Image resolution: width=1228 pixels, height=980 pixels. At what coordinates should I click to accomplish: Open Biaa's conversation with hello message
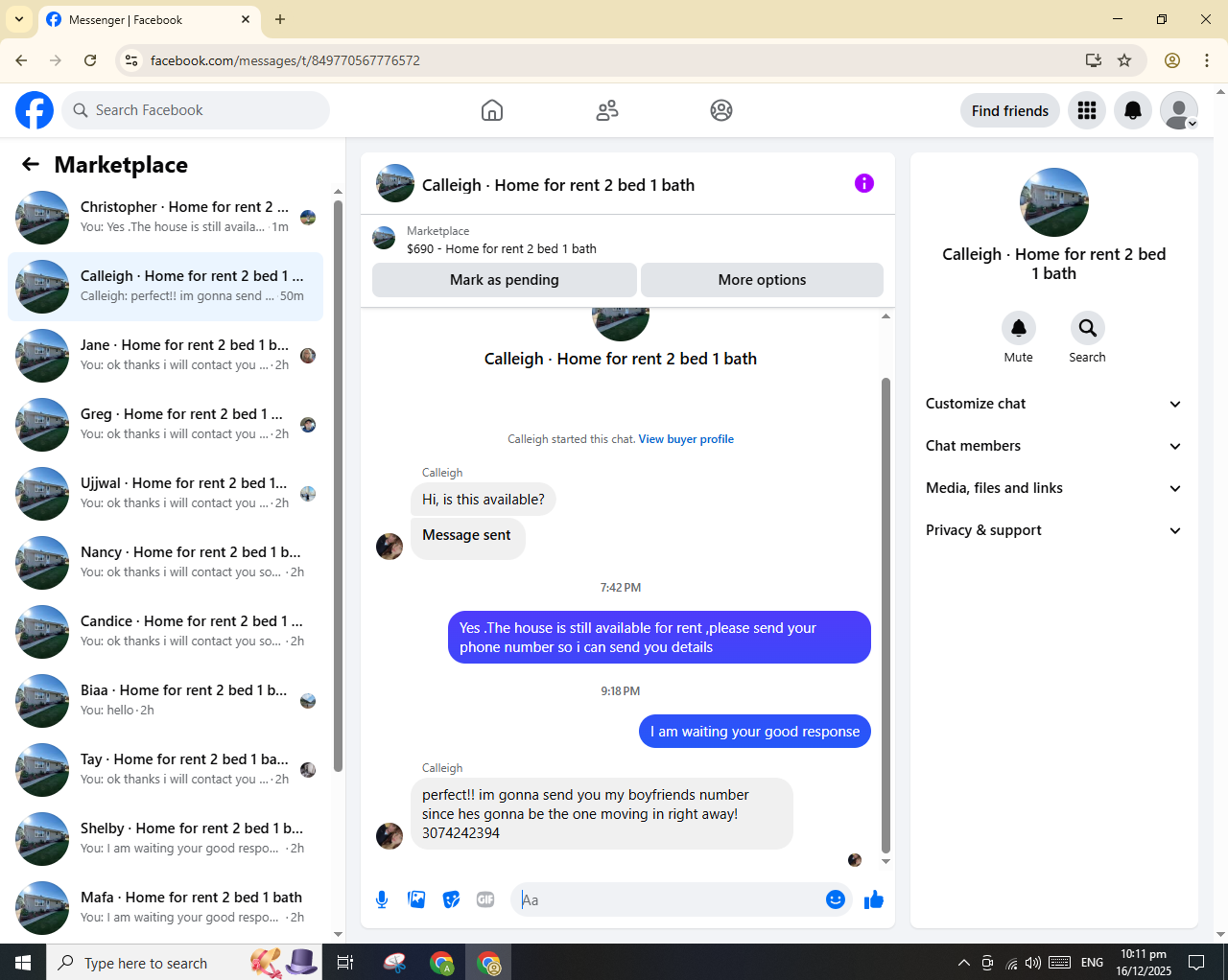(x=165, y=701)
